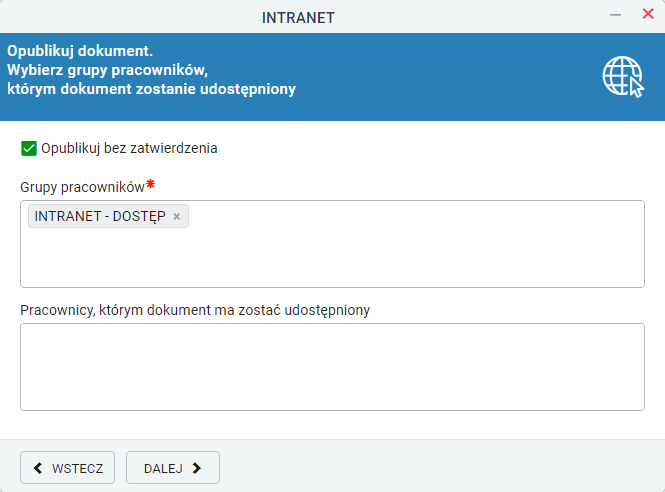Click the INTRANET window title
The width and height of the screenshot is (665, 492).
298,18
